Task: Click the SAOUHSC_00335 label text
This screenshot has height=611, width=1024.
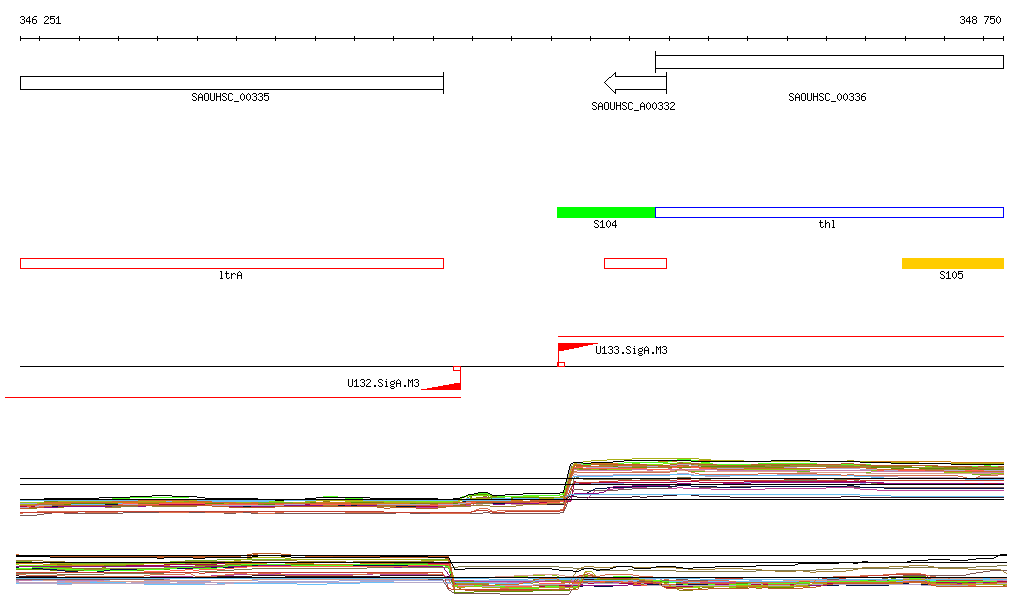Action: point(231,97)
